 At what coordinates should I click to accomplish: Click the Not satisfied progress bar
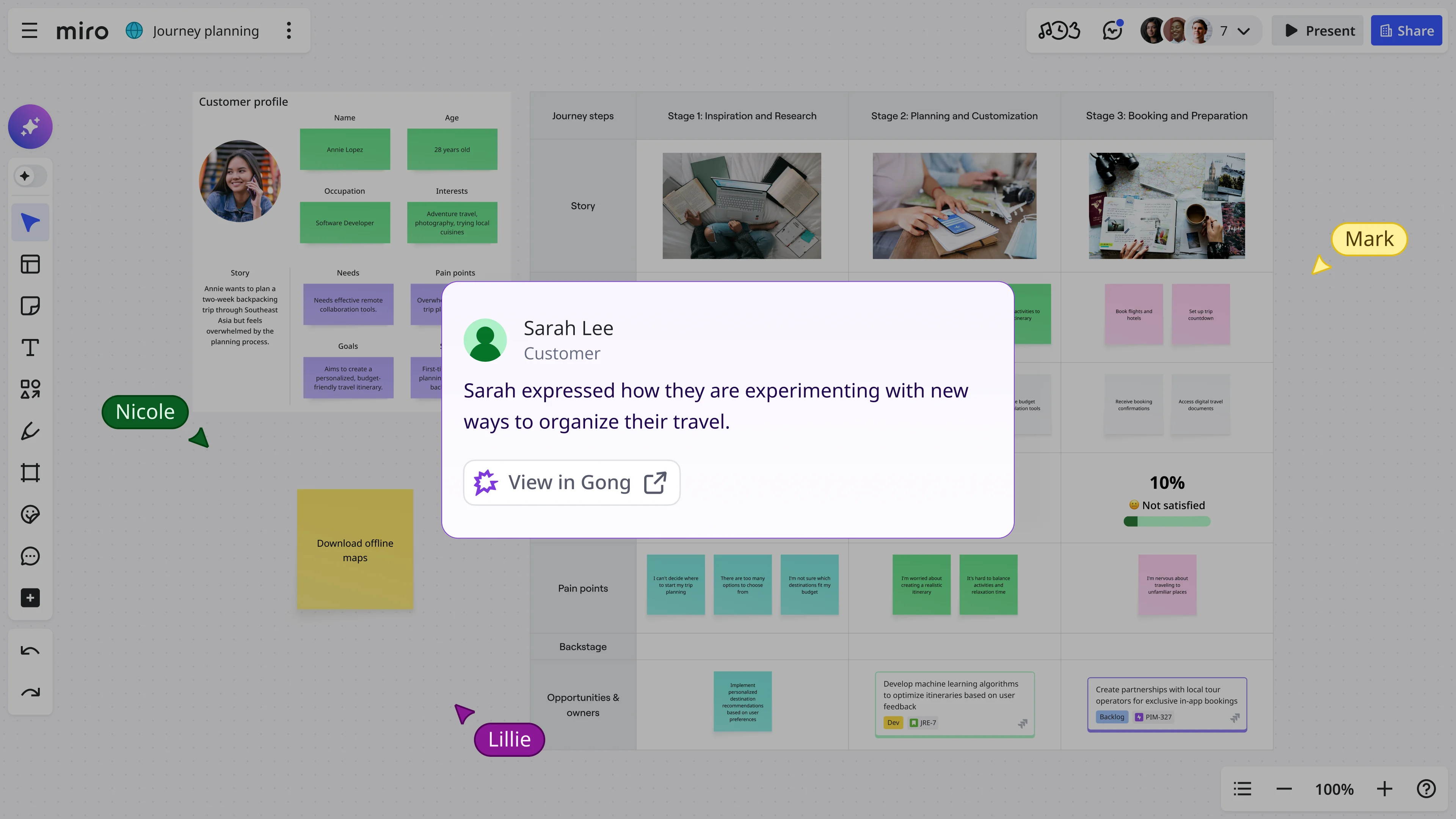(1167, 522)
